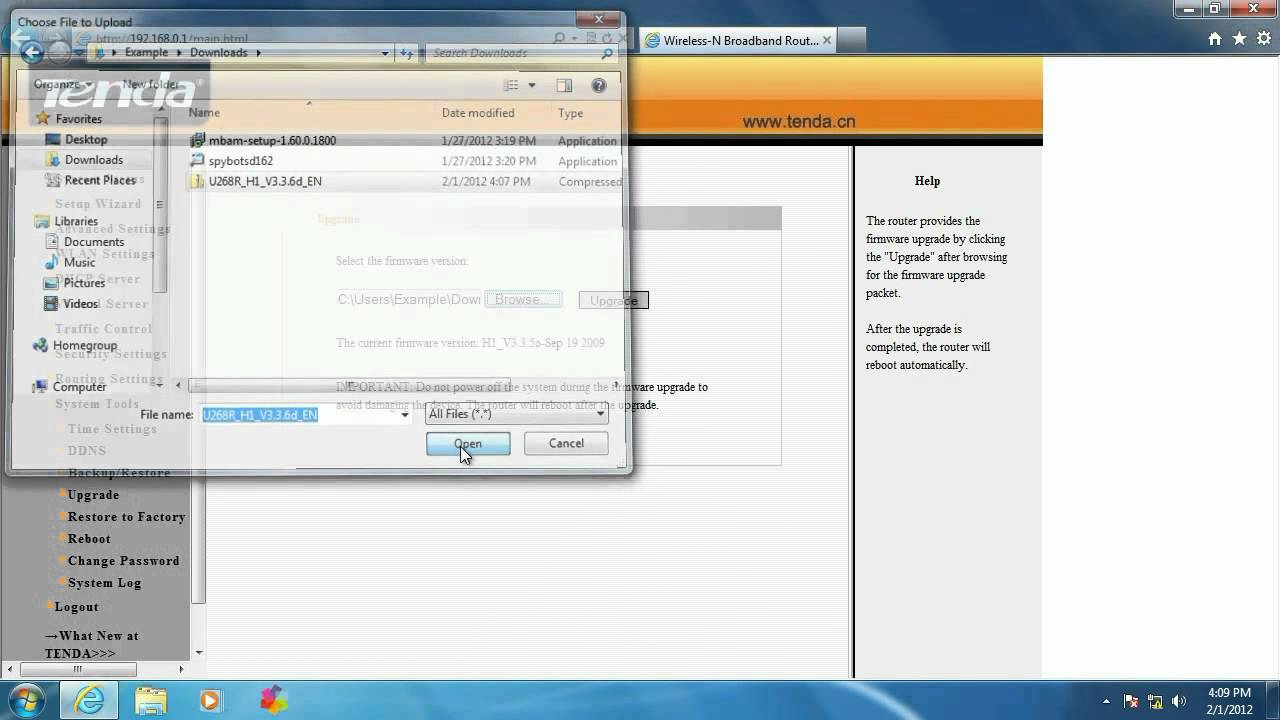The height and width of the screenshot is (720, 1280).
Task: Select the spybotsd162 file
Action: click(240, 161)
